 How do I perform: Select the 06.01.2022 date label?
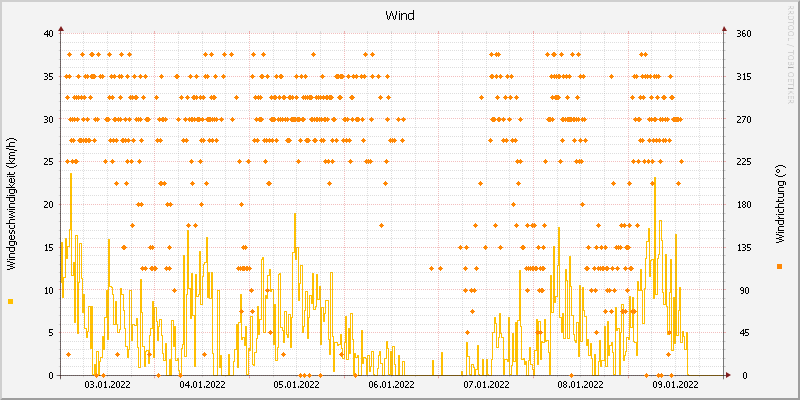pyautogui.click(x=392, y=384)
